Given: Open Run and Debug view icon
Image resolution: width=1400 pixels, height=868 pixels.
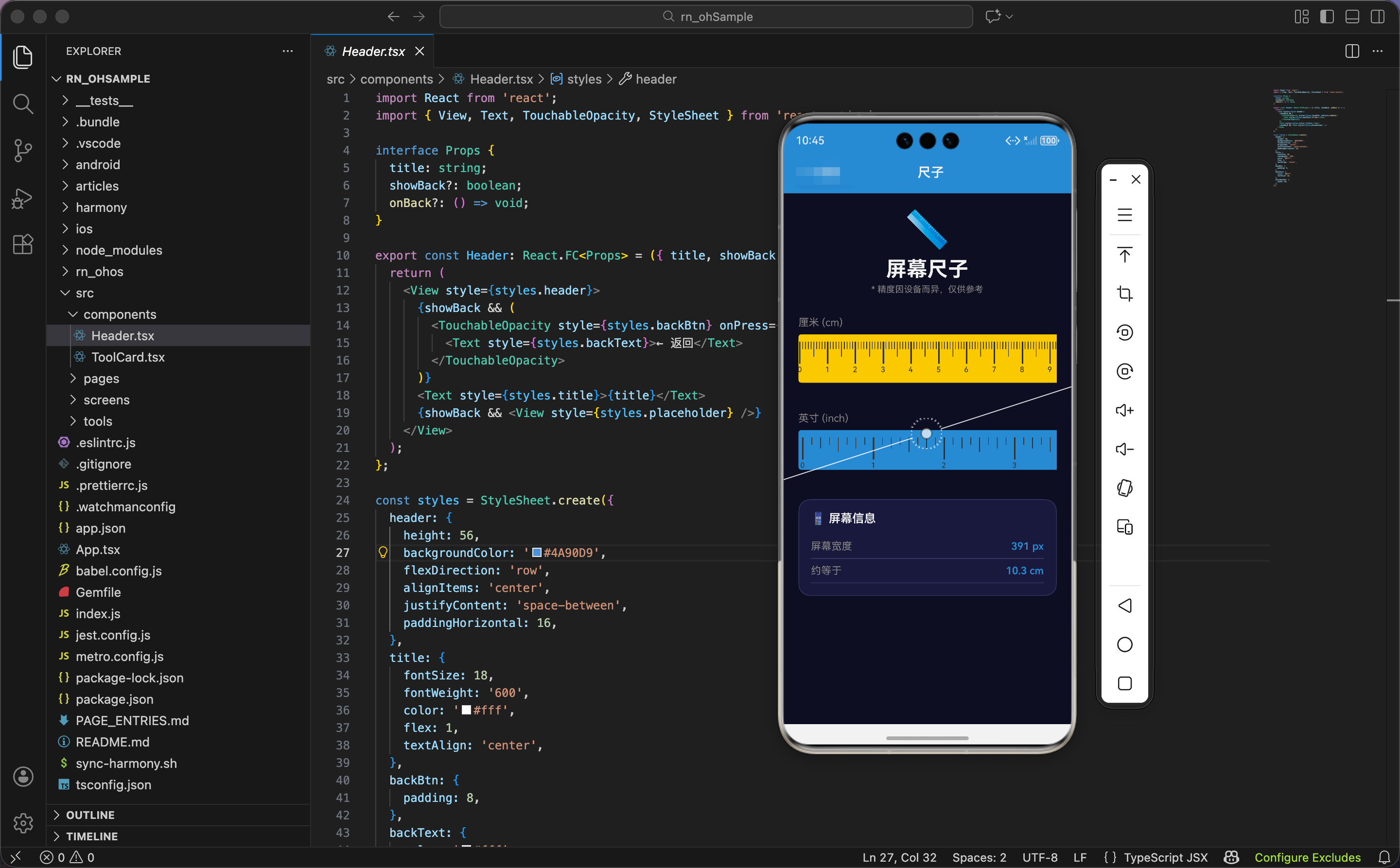Looking at the screenshot, I should coord(23,198).
